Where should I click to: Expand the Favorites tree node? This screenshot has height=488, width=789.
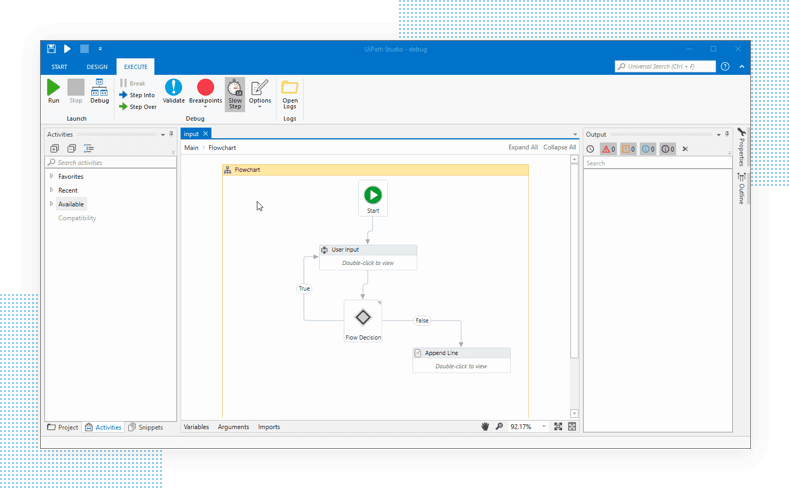click(51, 177)
